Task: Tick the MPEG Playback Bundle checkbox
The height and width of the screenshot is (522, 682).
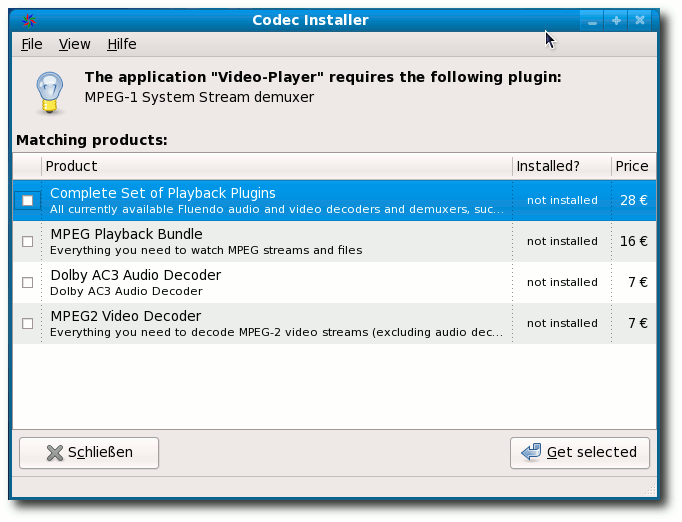Action: 27,241
